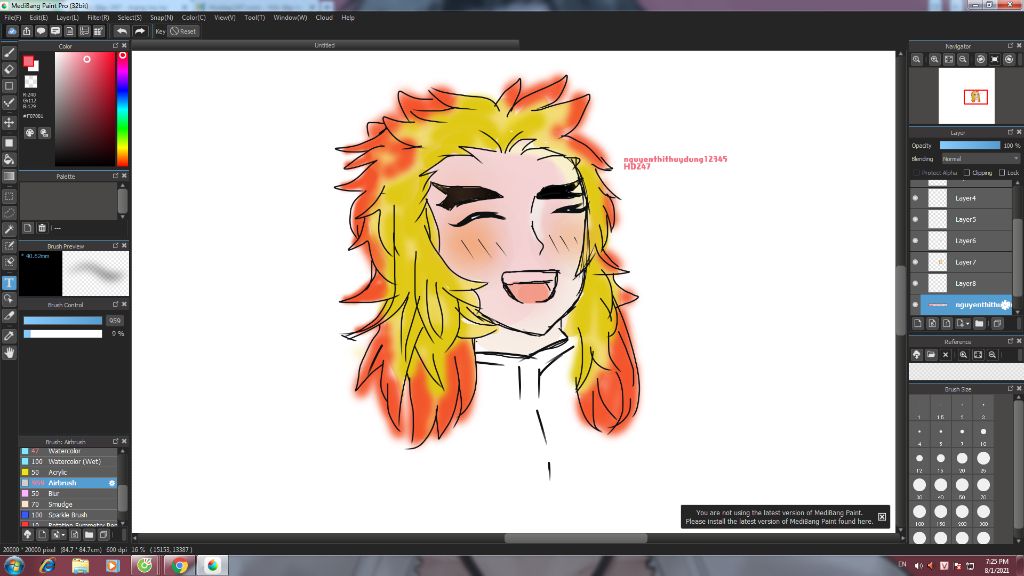This screenshot has width=1024, height=576.
Task: Click the brush size value field
Action: 115,321
